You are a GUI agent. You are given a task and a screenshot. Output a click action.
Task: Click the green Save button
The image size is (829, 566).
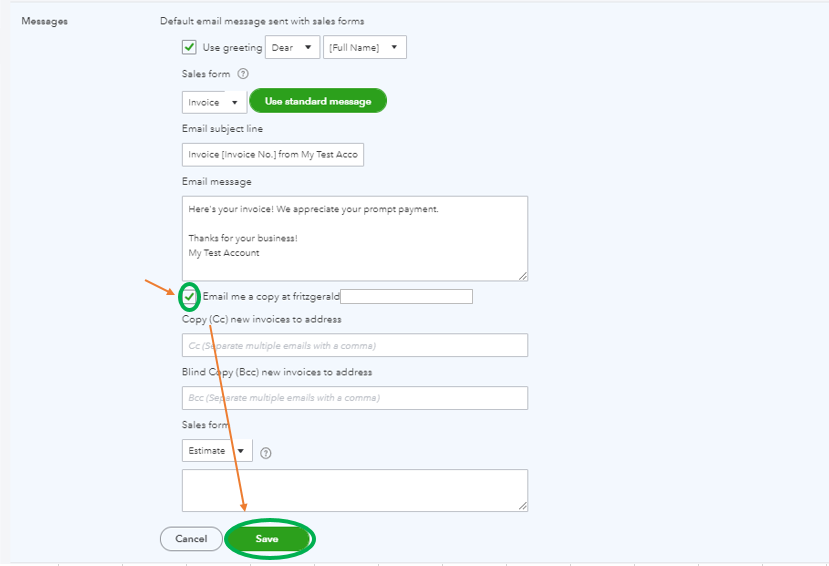pyautogui.click(x=268, y=539)
